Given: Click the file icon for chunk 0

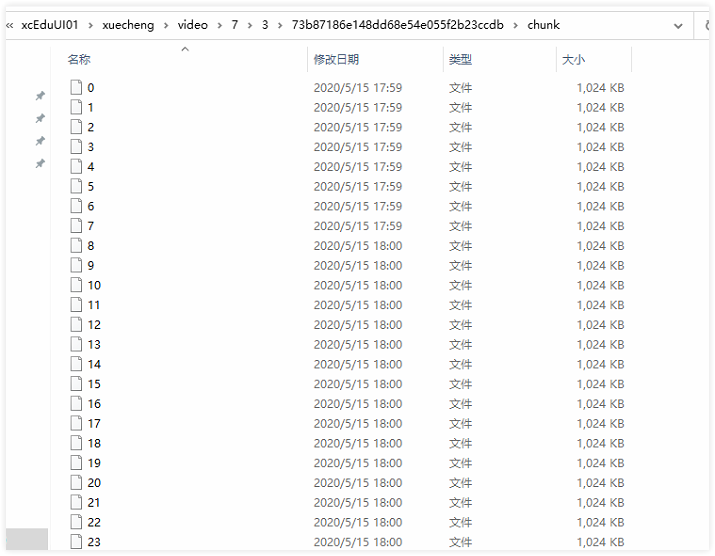Looking at the screenshot, I should (76, 87).
